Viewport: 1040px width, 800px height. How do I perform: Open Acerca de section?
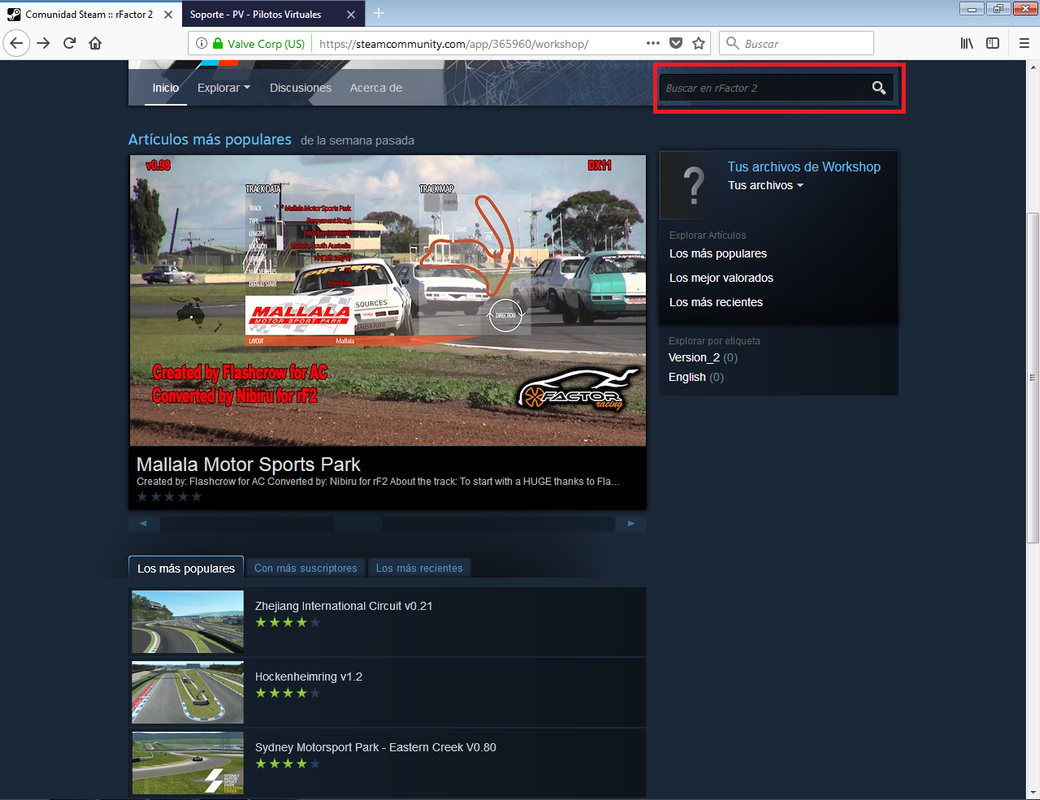tap(376, 88)
